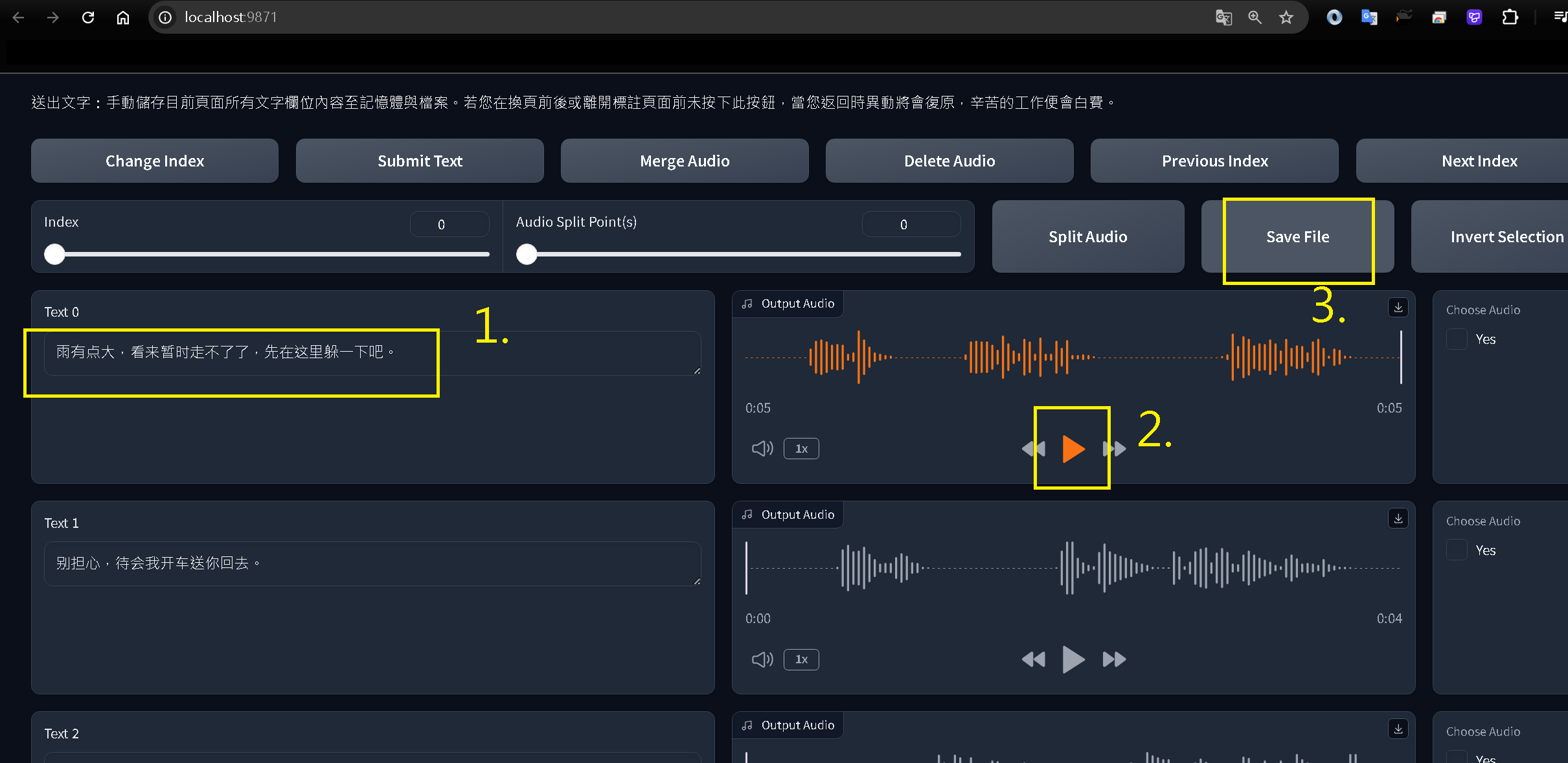Fast-forward the Text 1 audio

pos(1114,659)
